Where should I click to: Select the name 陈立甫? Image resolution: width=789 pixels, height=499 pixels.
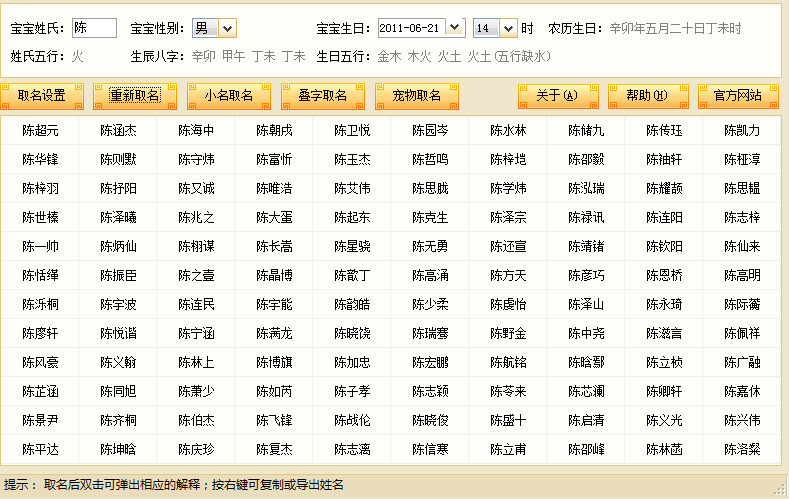click(508, 449)
